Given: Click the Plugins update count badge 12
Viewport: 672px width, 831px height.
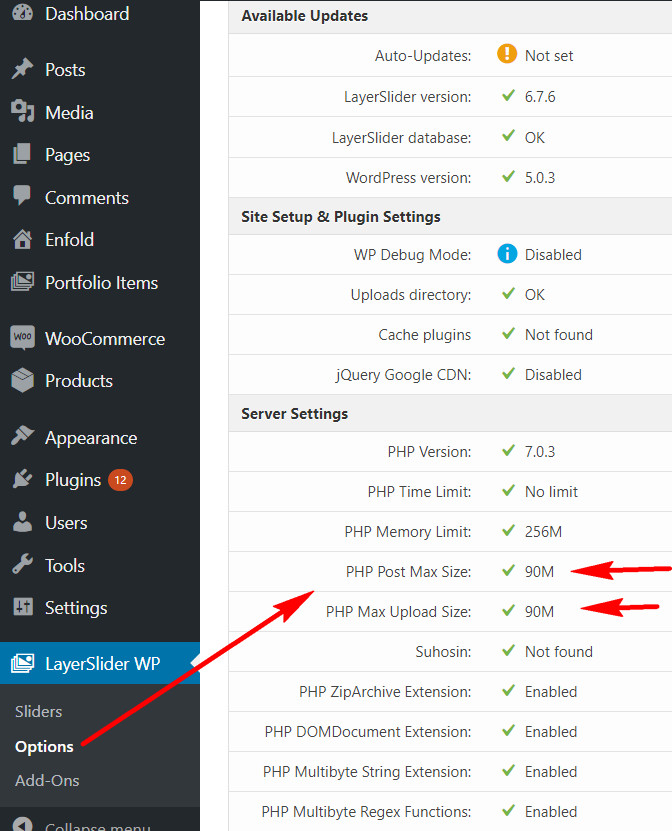Looking at the screenshot, I should [x=120, y=480].
